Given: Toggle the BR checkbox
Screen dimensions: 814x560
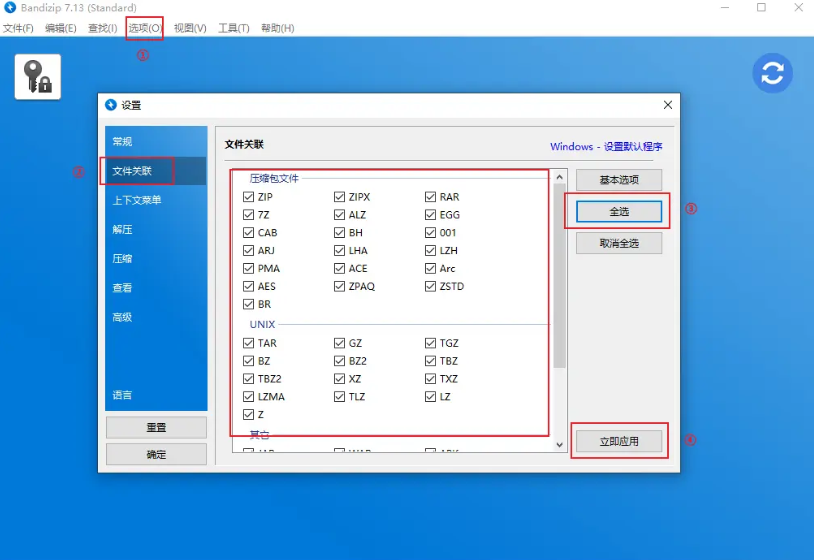Looking at the screenshot, I should pos(248,304).
